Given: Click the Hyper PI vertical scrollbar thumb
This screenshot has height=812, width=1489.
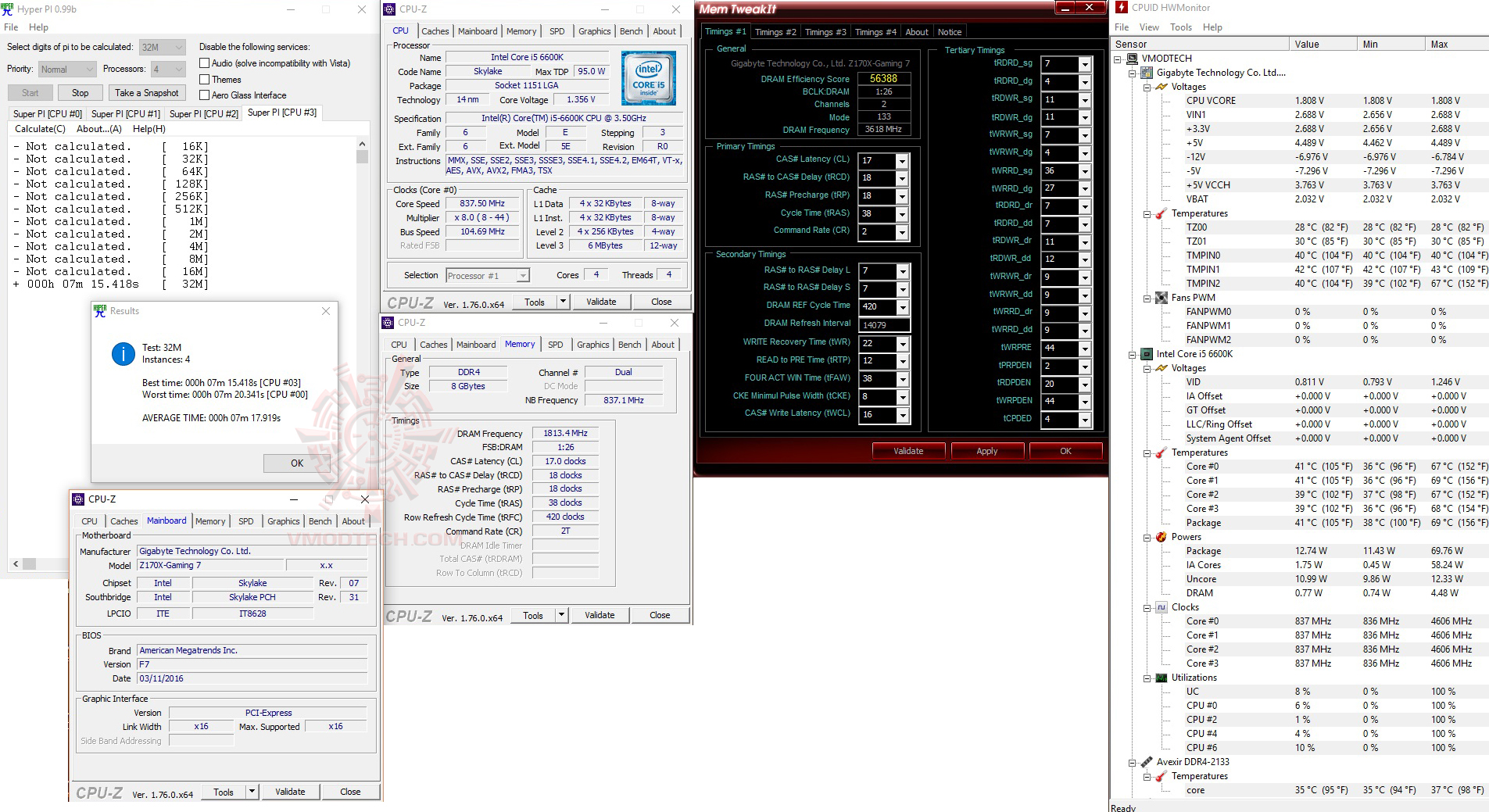Looking at the screenshot, I should [x=362, y=156].
